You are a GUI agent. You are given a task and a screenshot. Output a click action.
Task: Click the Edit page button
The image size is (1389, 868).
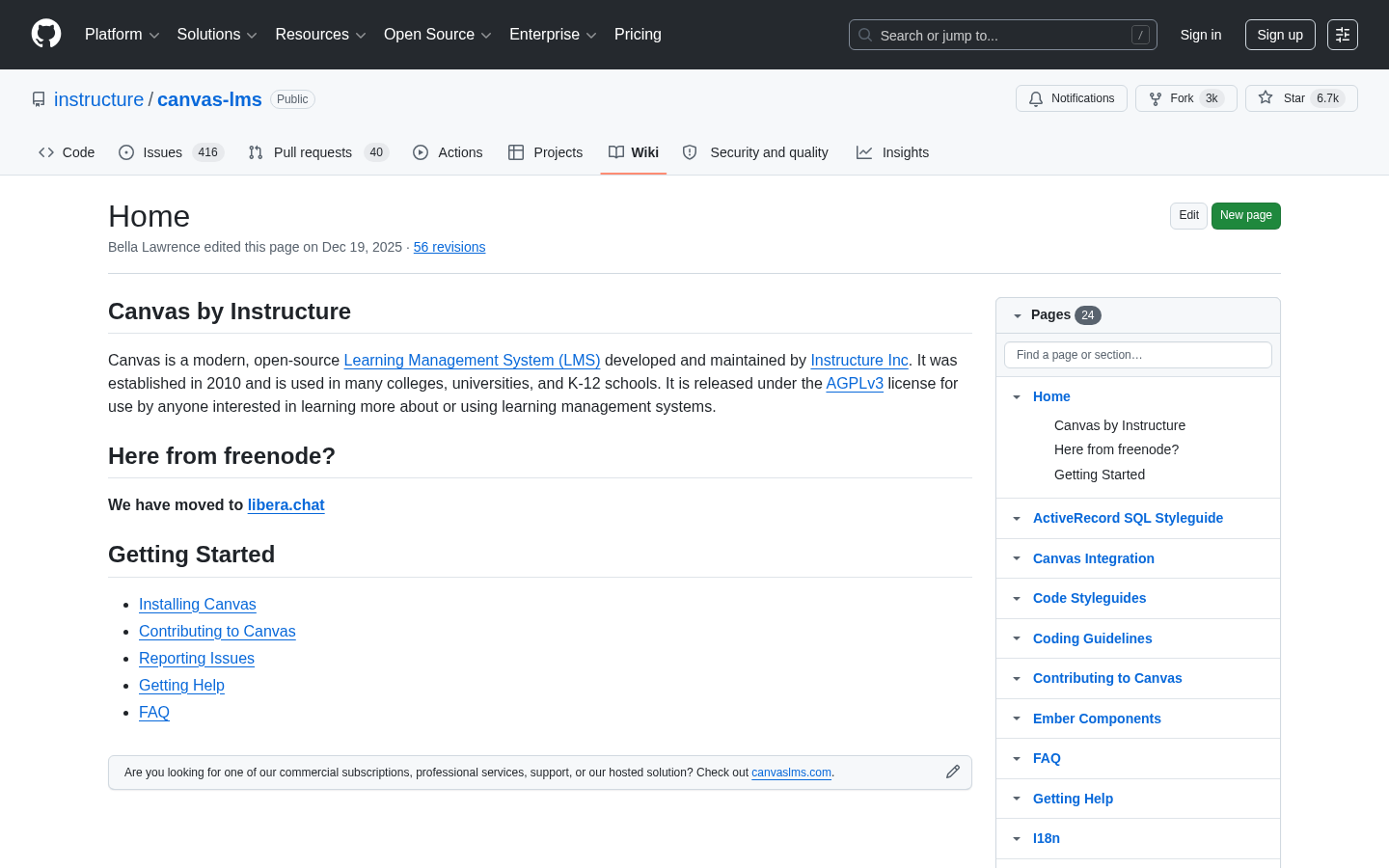pos(1188,215)
